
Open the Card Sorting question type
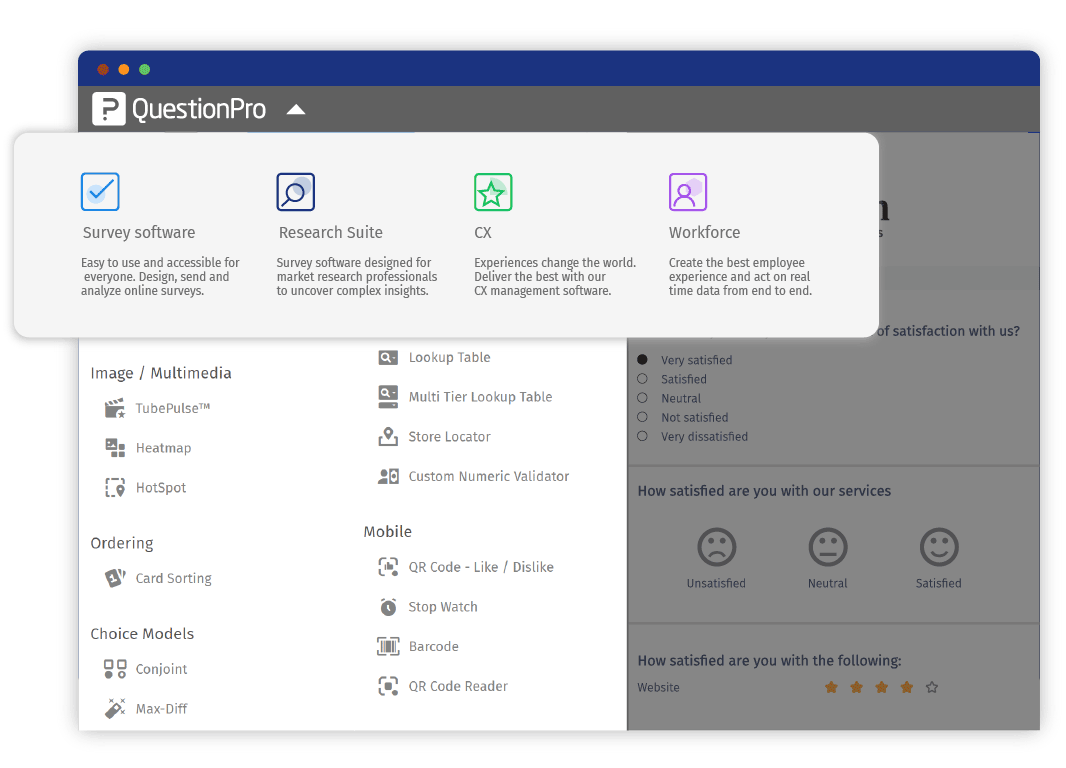click(173, 578)
